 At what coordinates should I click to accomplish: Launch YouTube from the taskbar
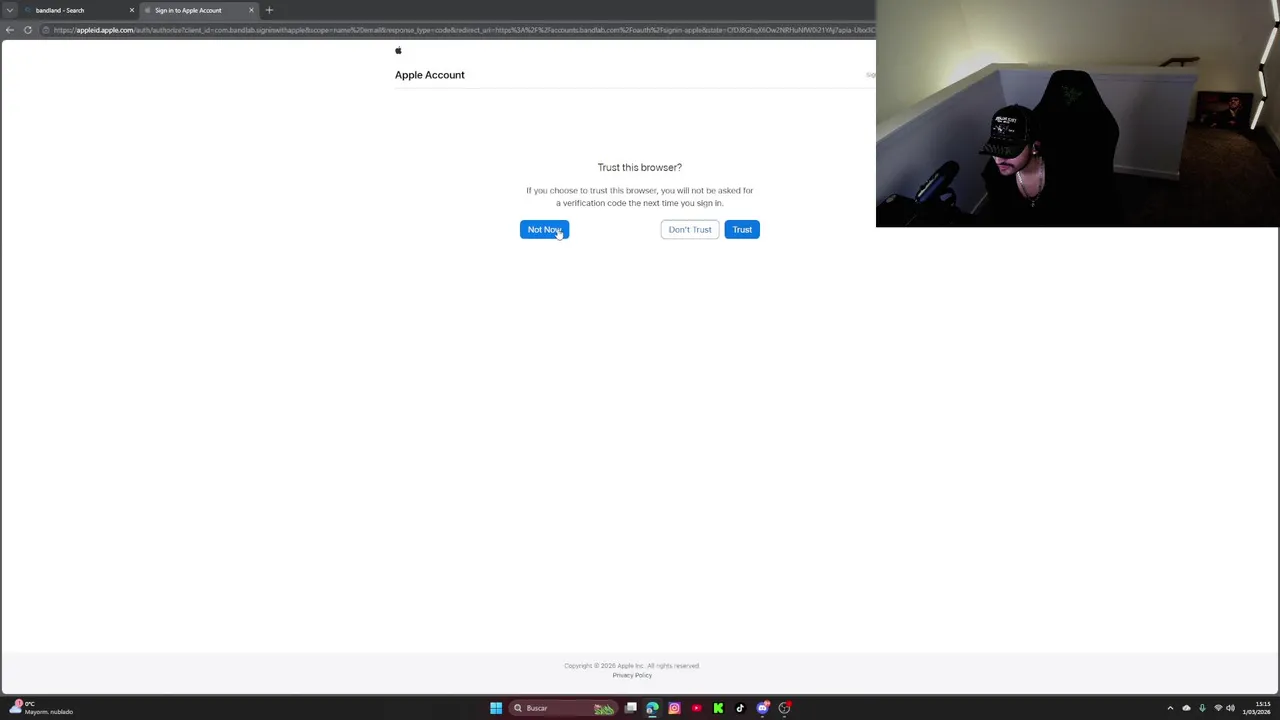pyautogui.click(x=696, y=708)
